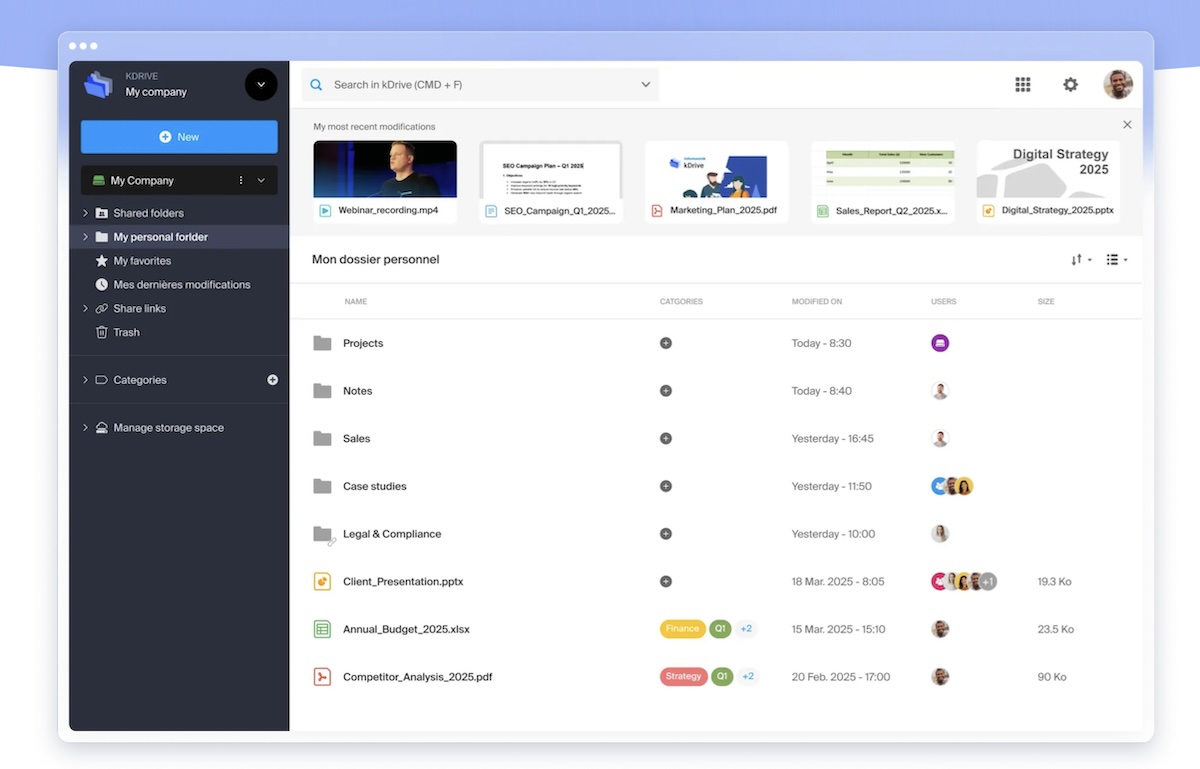Add category to Sales folder
Image resolution: width=1200 pixels, height=769 pixels.
[x=666, y=439]
